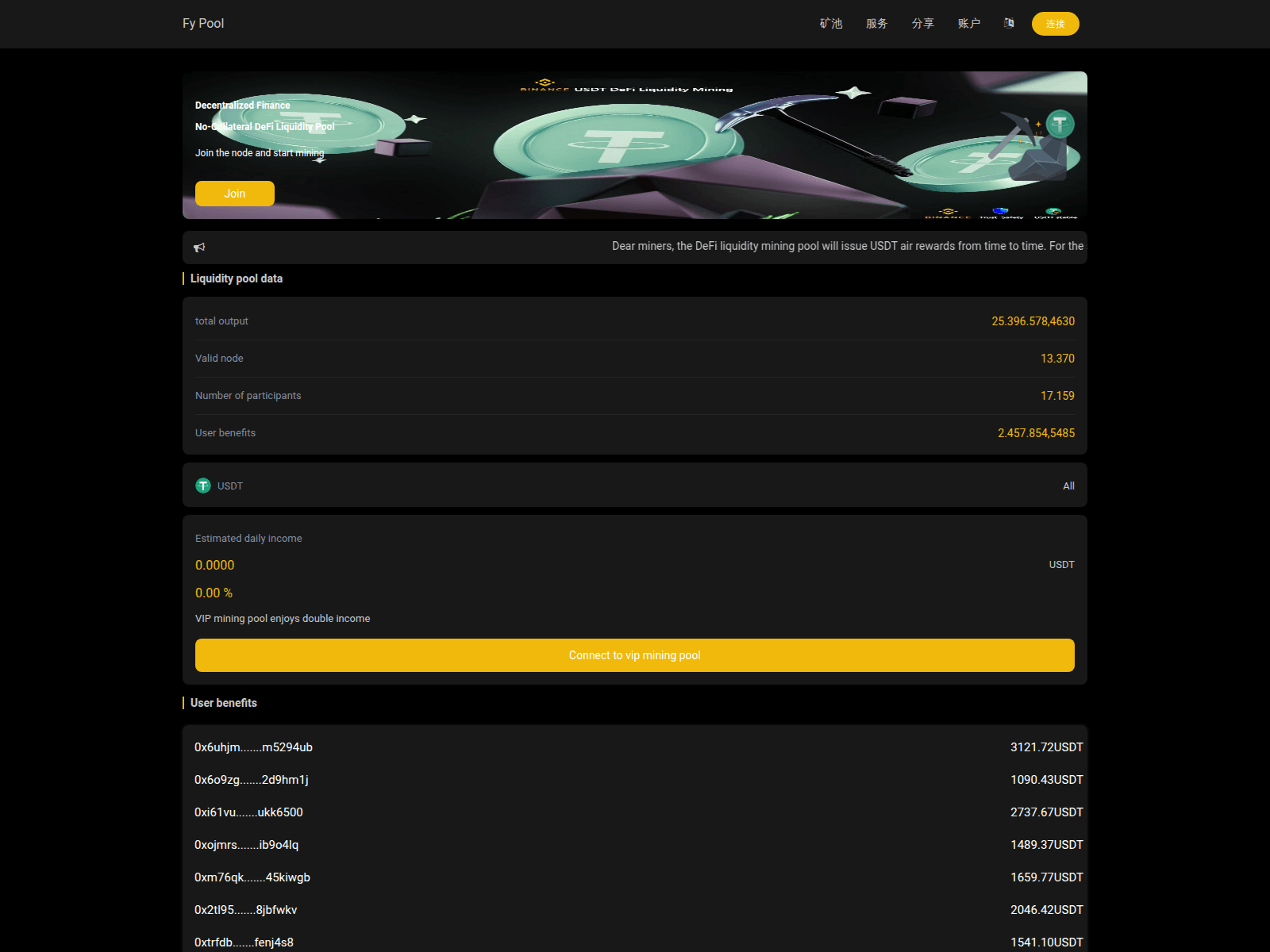
Task: Click the 0.00 % rate value
Action: click(x=214, y=593)
